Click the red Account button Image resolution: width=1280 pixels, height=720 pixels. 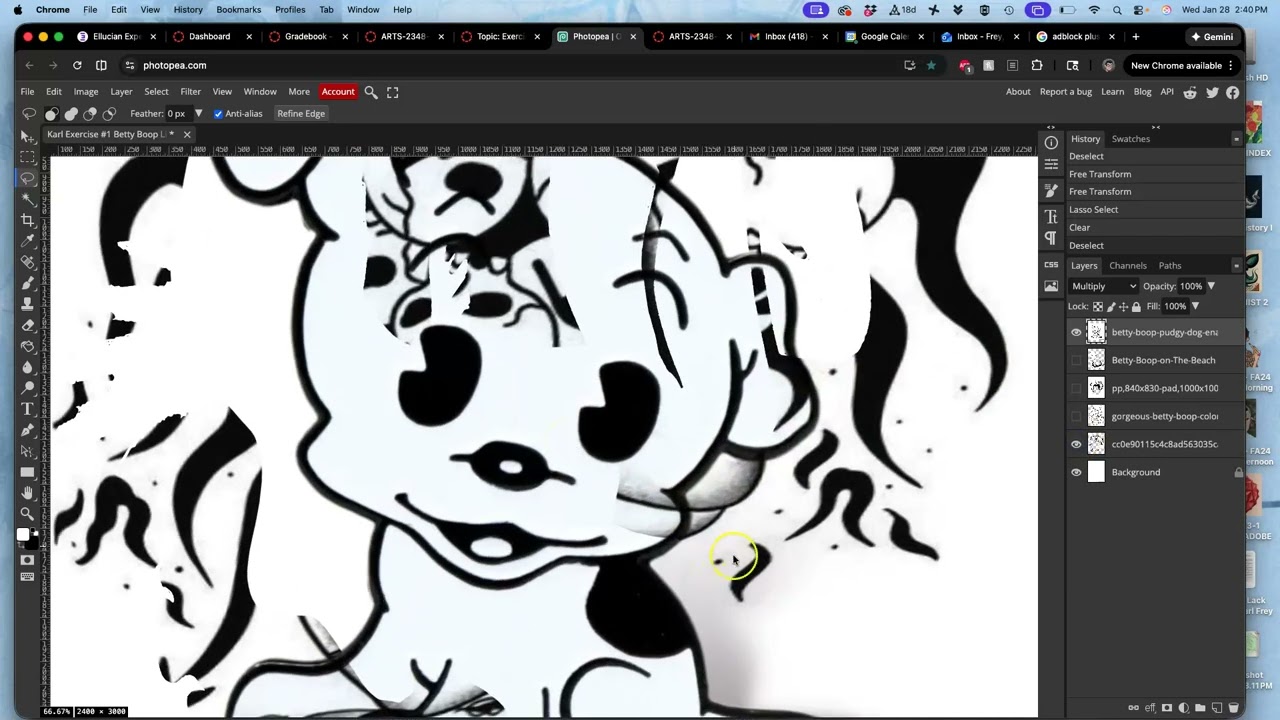[338, 92]
